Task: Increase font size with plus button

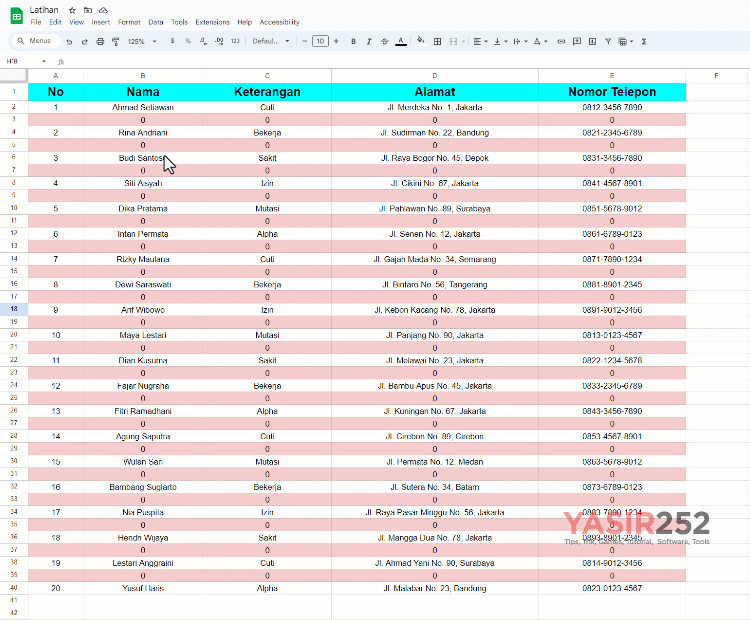Action: click(336, 41)
